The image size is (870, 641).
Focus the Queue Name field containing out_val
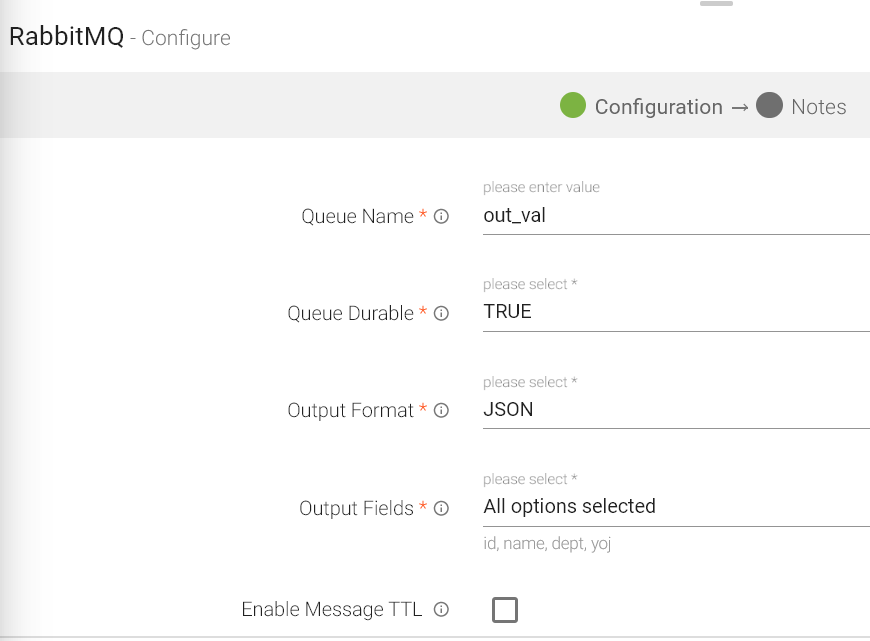675,215
